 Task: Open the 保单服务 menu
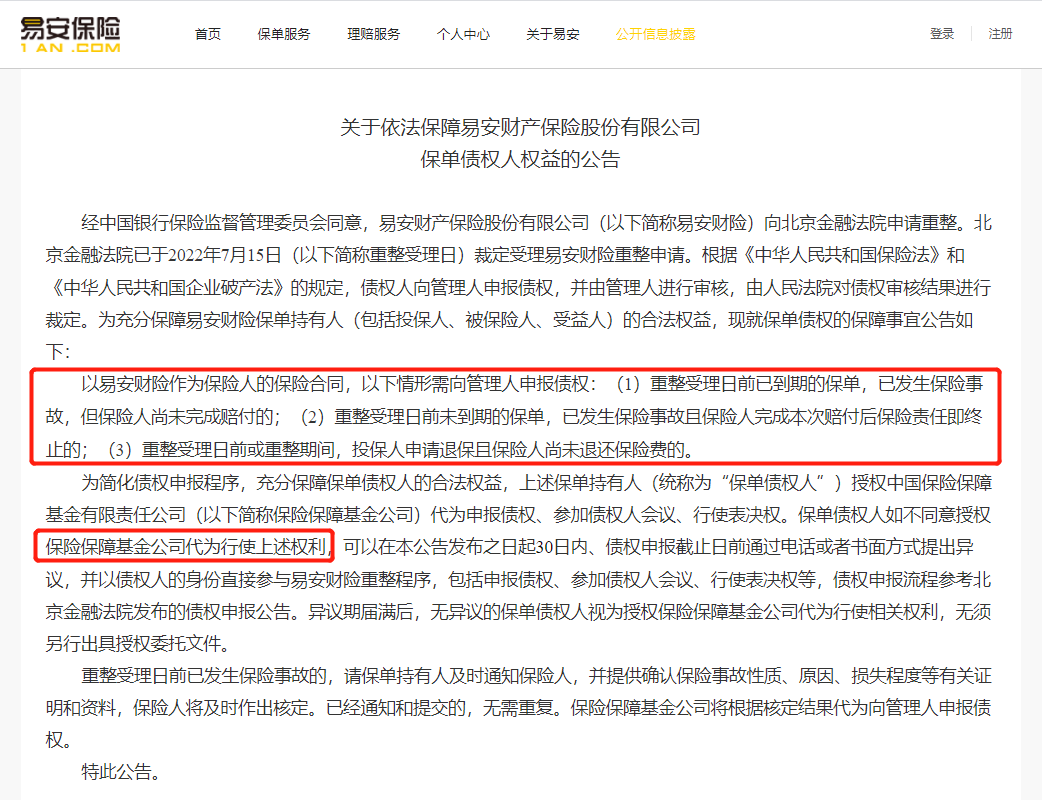(x=284, y=34)
